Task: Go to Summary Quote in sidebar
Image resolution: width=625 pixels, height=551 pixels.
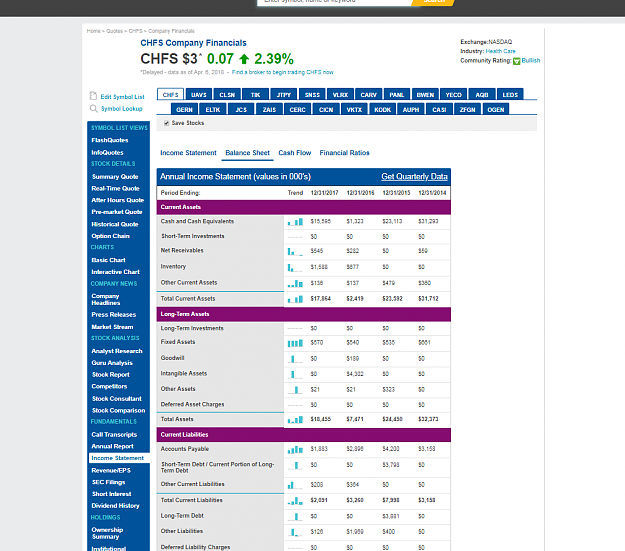Action: (x=115, y=177)
